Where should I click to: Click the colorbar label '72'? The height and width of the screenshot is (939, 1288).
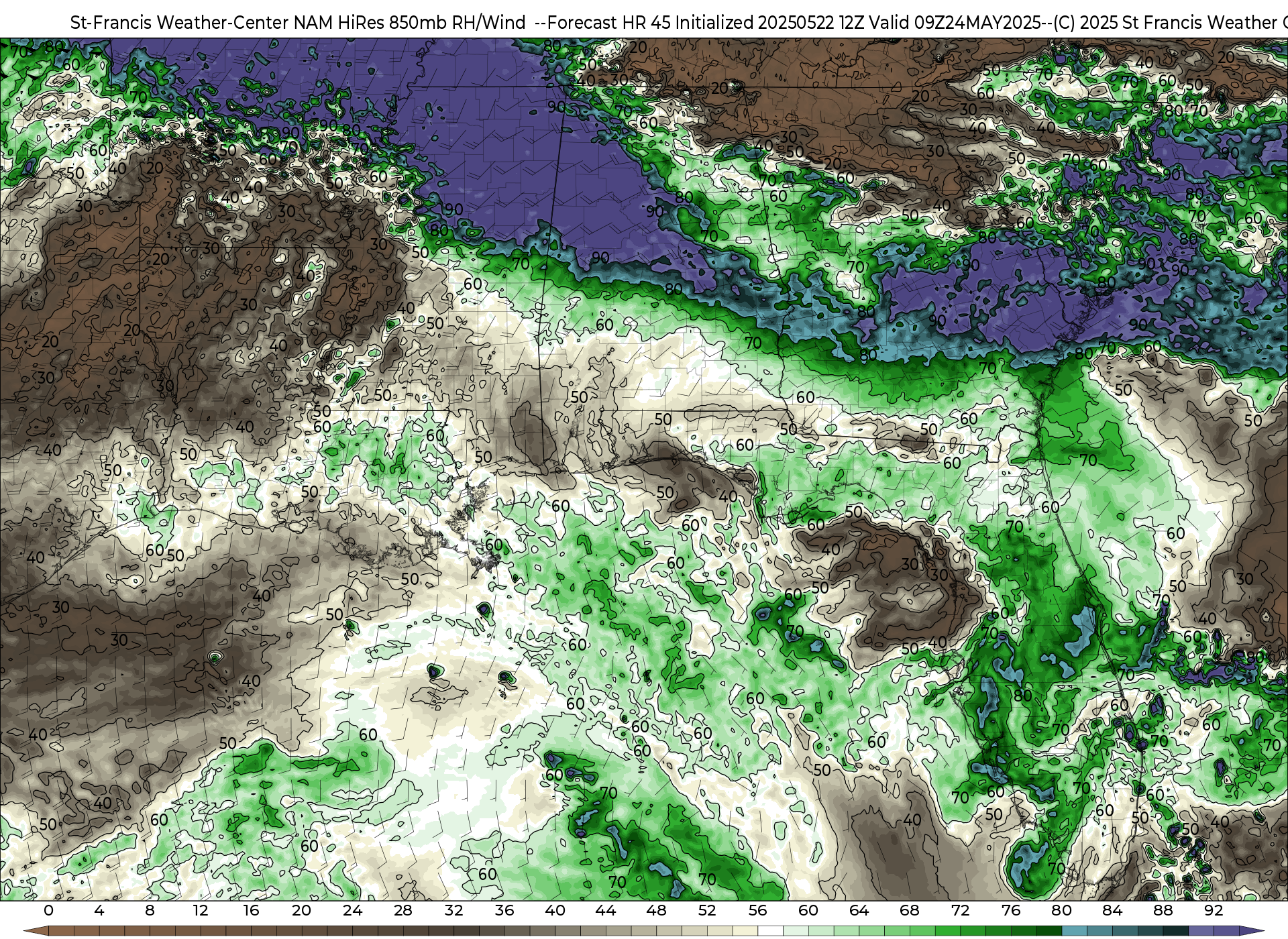(x=961, y=910)
